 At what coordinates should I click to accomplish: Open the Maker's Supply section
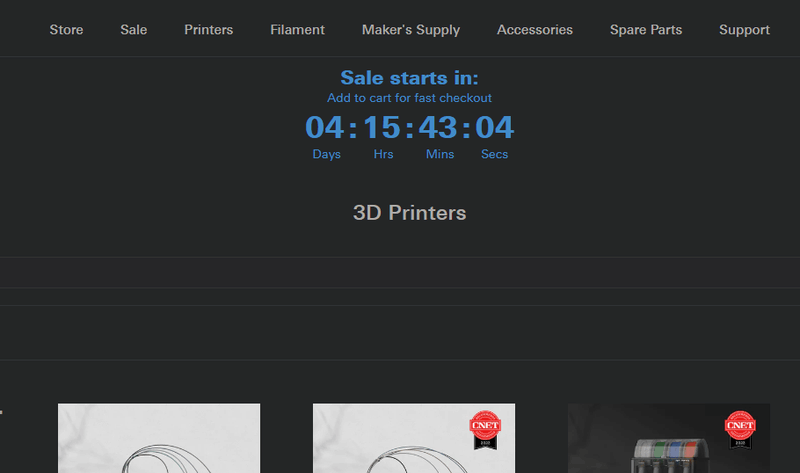[x=411, y=30]
